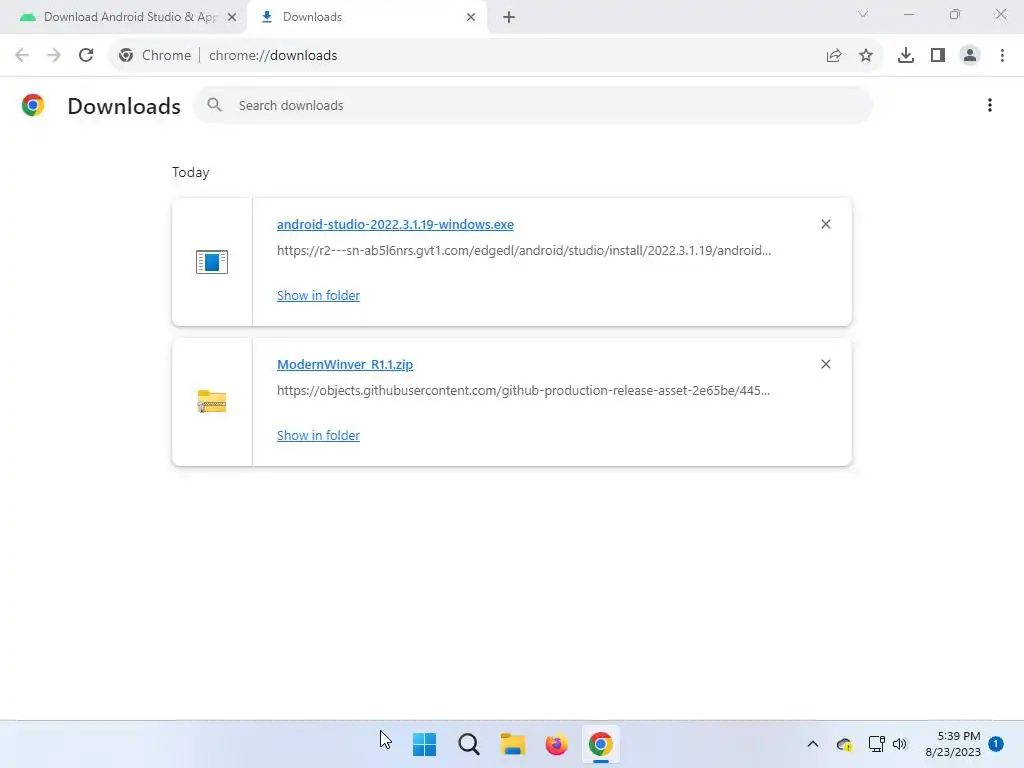The image size is (1024, 768).
Task: Launch File Explorer from taskbar
Action: [x=513, y=744]
